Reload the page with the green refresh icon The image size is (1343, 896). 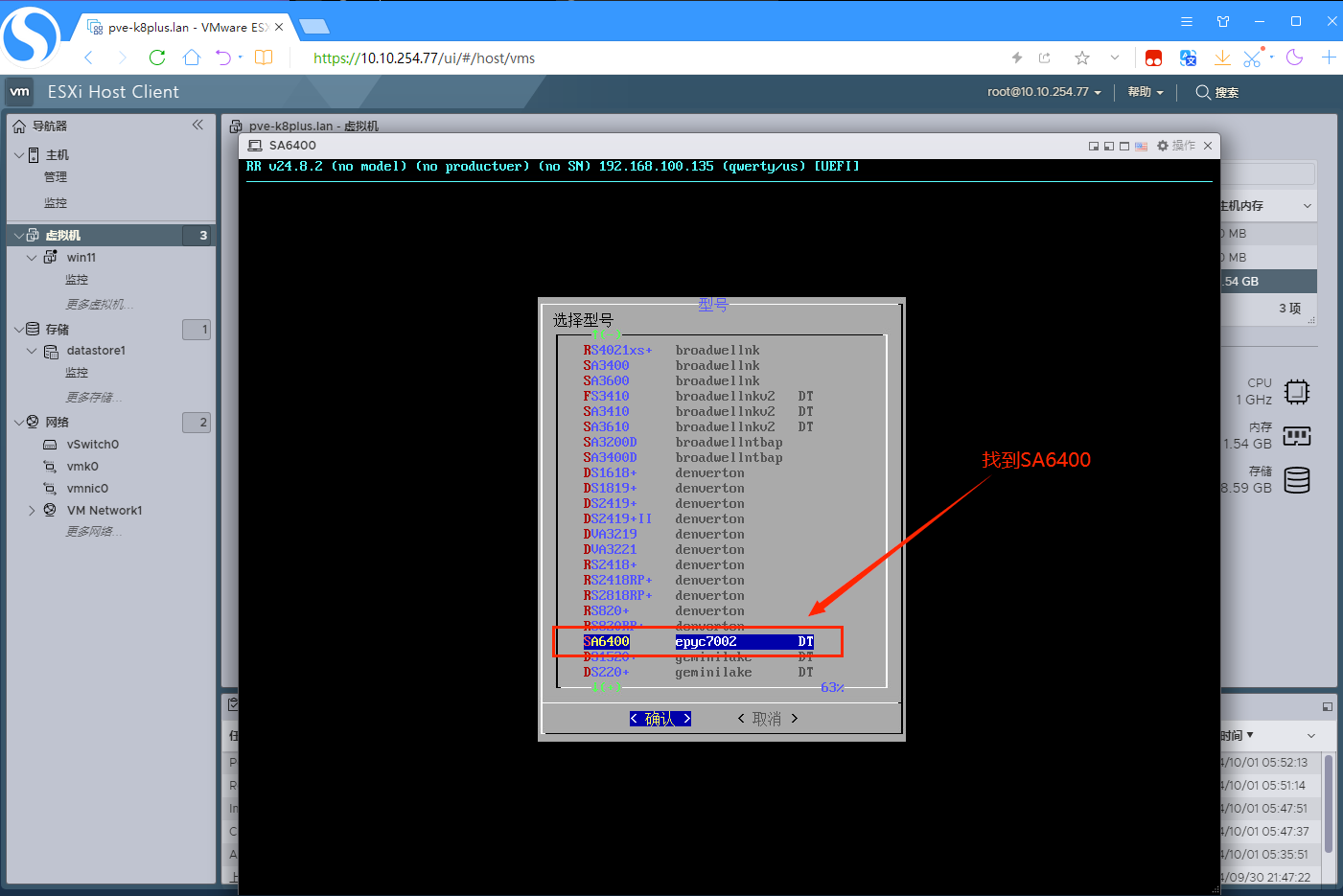coord(157,57)
